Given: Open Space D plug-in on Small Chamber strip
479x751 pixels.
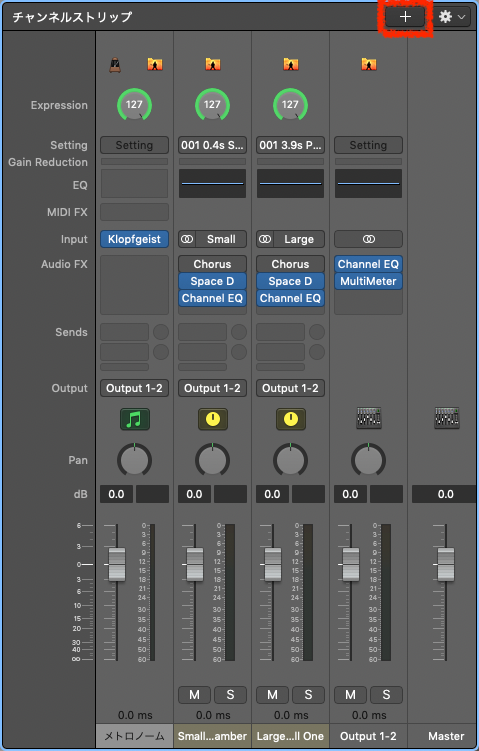Looking at the screenshot, I should pos(213,281).
